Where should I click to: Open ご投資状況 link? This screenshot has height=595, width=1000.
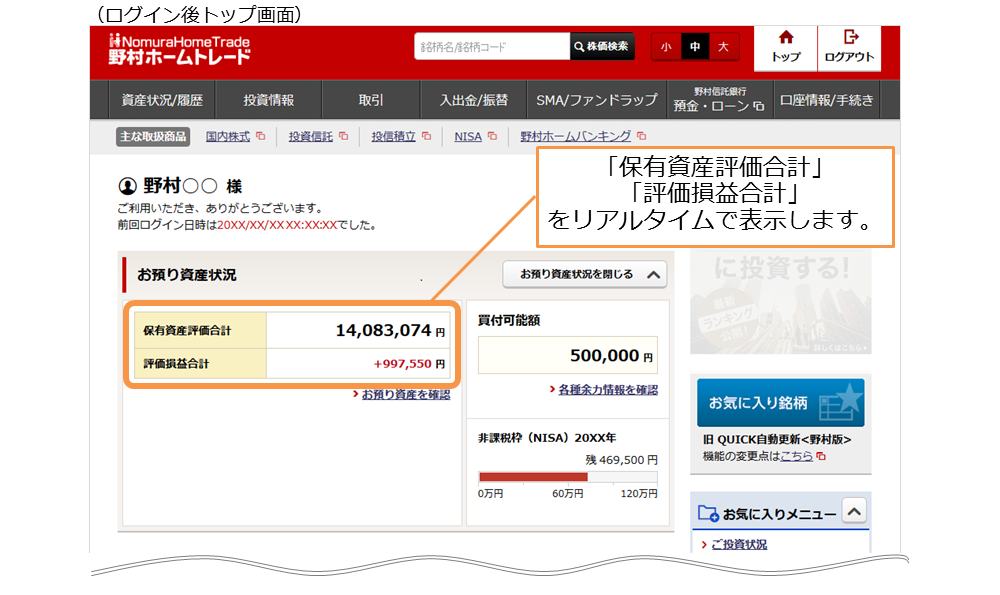[739, 545]
